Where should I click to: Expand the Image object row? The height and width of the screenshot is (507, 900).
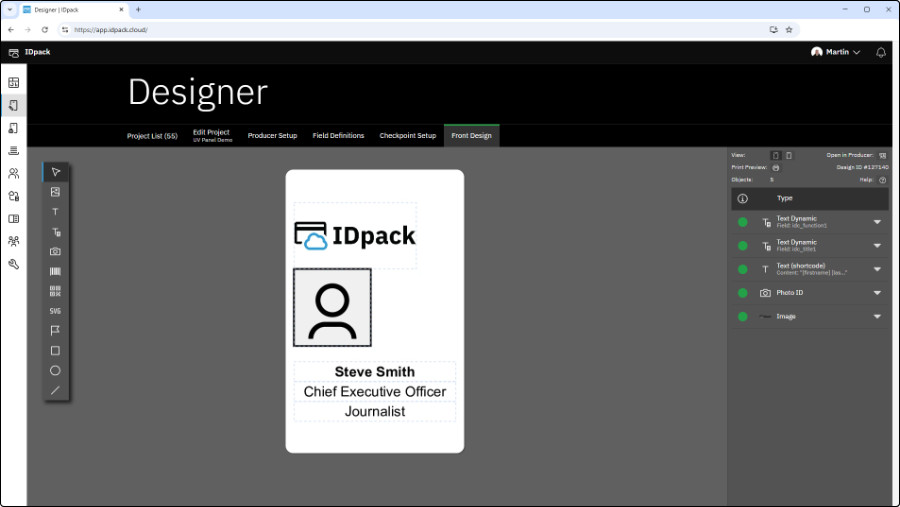coord(877,316)
